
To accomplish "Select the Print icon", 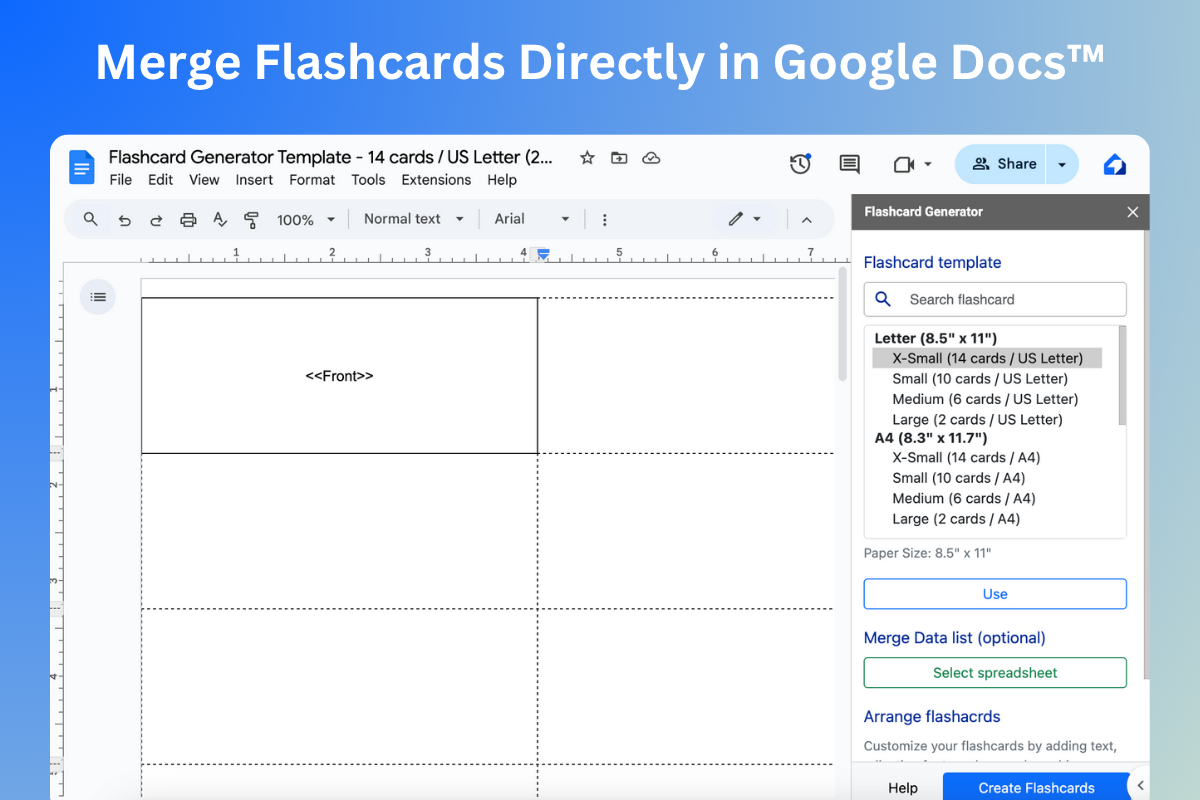I will (188, 219).
